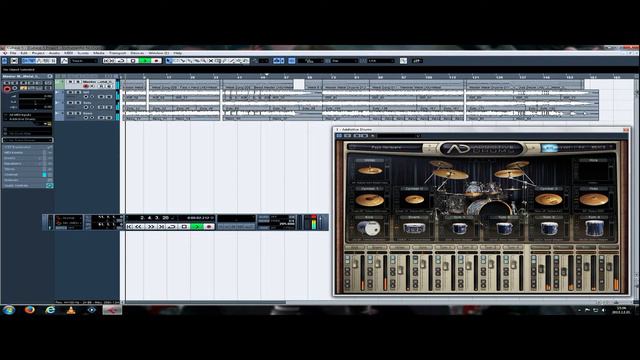Click the horizontal scrollbar below the arrange area
640x360 pixels.
[204, 302]
